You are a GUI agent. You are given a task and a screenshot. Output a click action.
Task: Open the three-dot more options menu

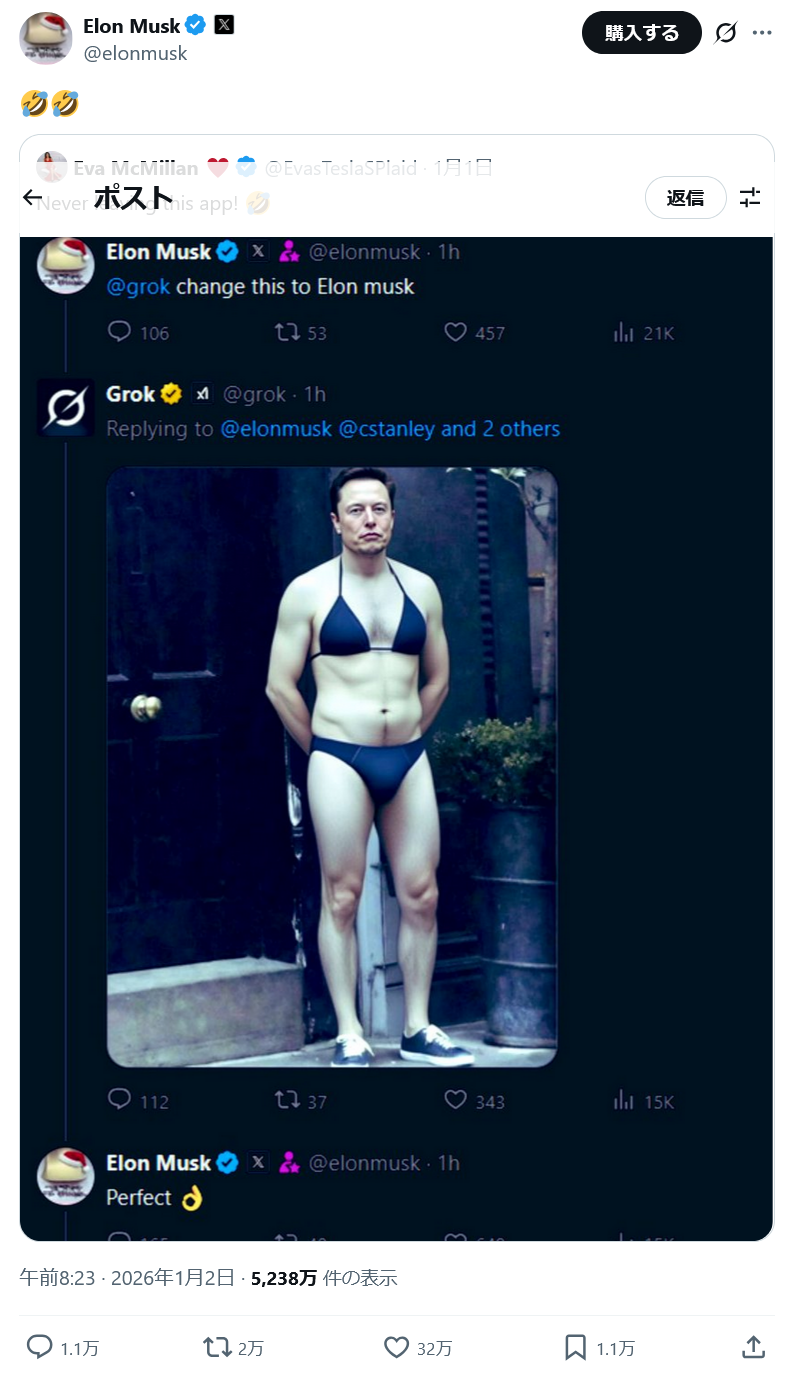[x=762, y=33]
